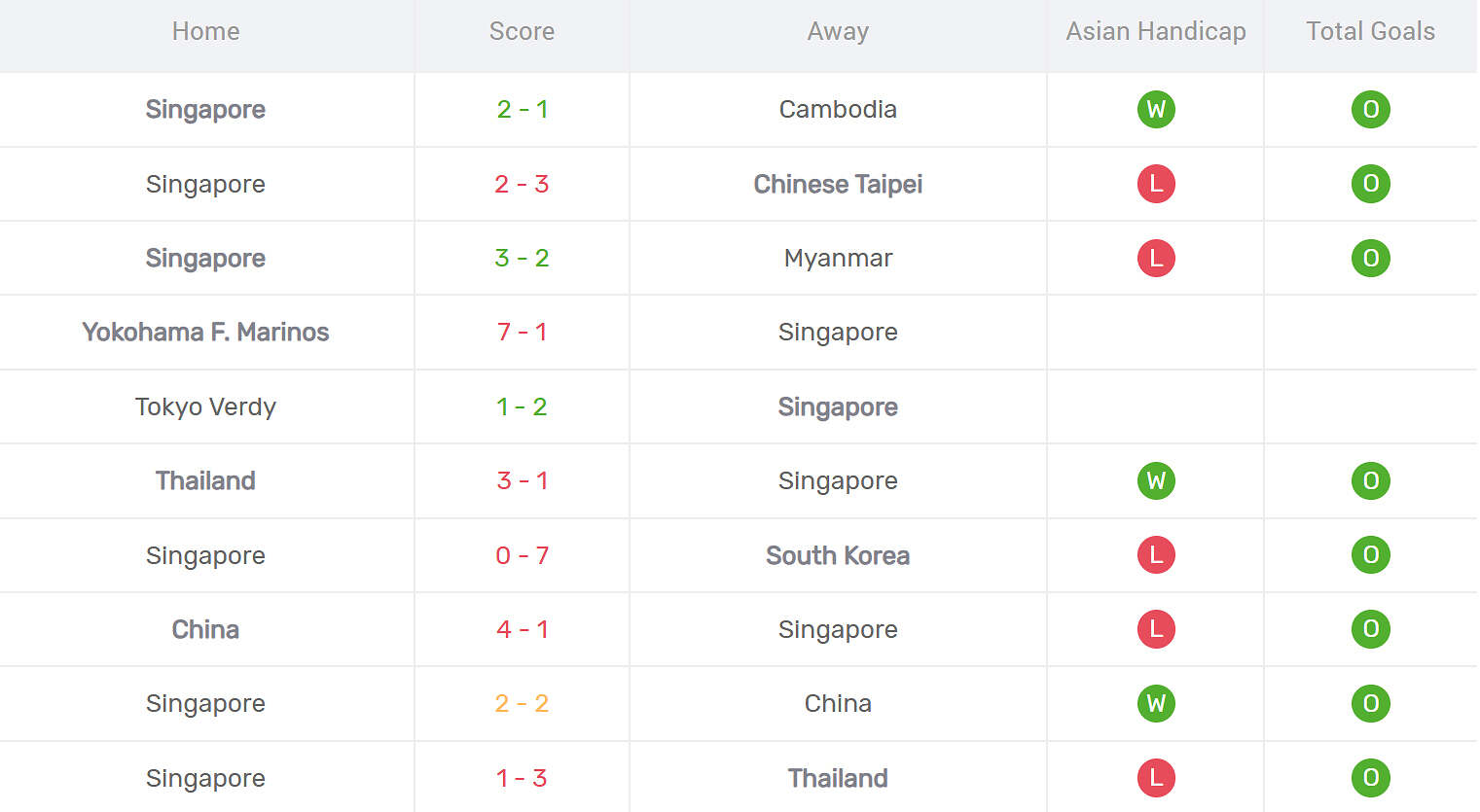This screenshot has width=1480, height=812.
Task: Click the red L badge for Chinese Taipei match
Action: (1156, 184)
